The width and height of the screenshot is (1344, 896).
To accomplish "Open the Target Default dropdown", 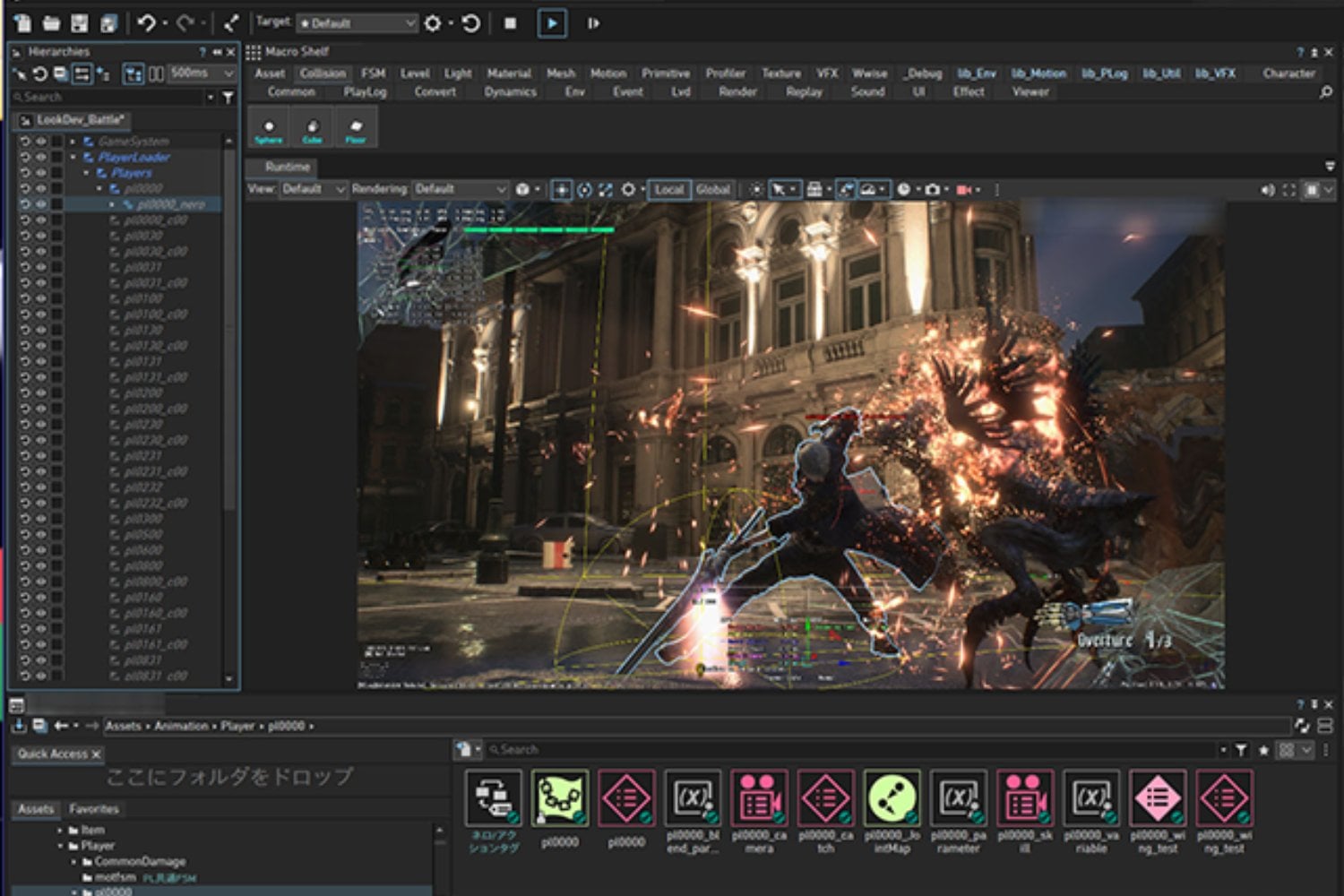I will tap(358, 23).
